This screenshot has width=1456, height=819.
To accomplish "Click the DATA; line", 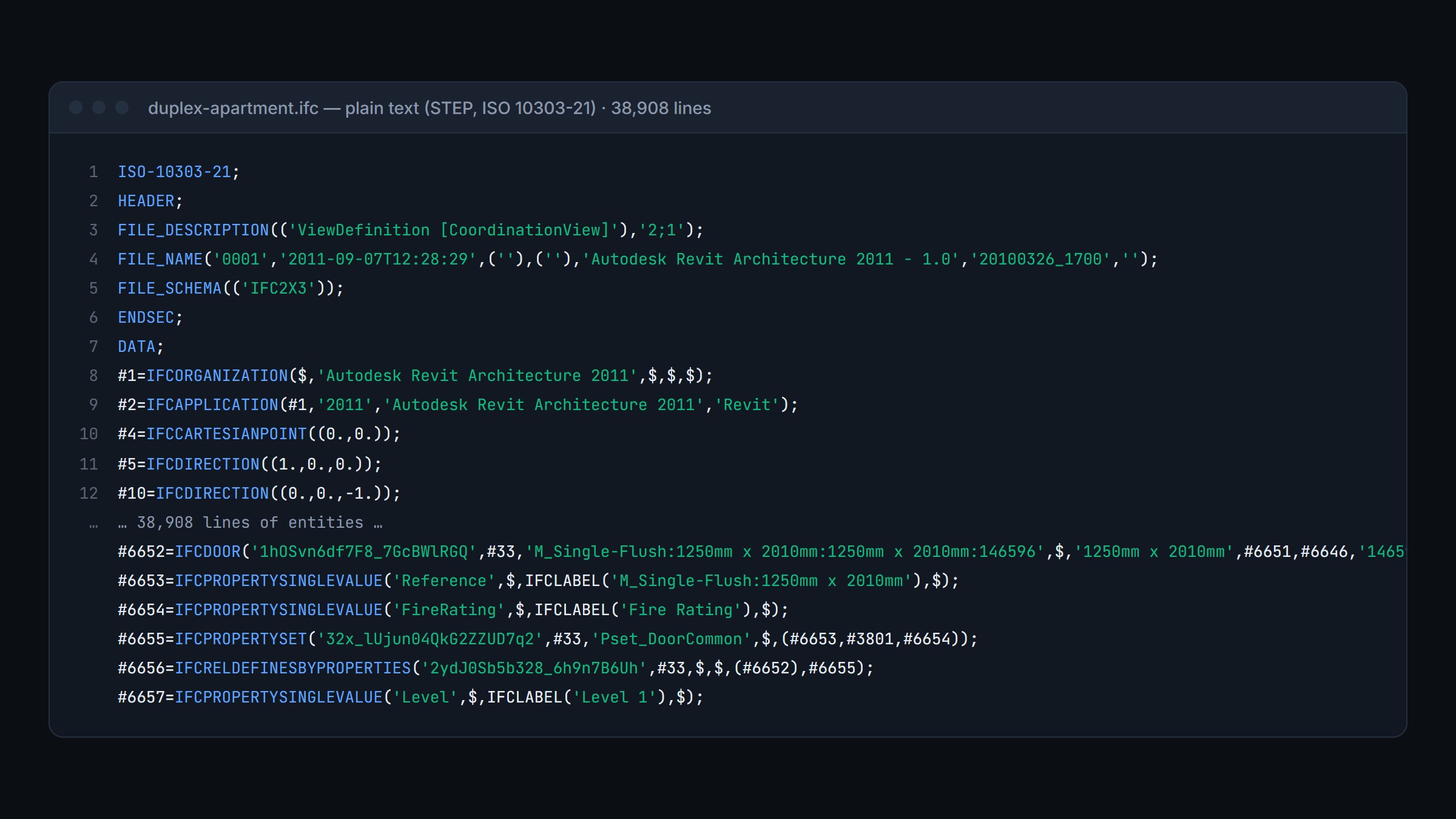I will [141, 346].
